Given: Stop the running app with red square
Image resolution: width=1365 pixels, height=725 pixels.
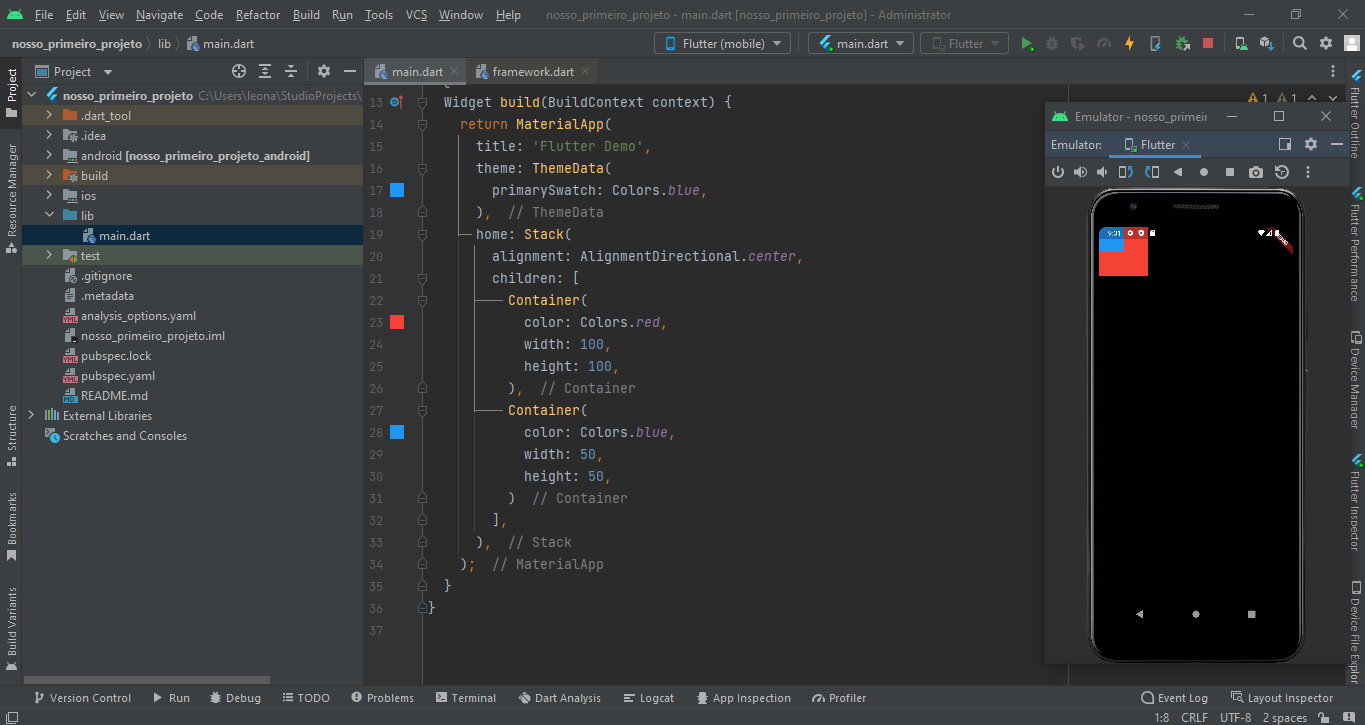Looking at the screenshot, I should [x=1208, y=43].
